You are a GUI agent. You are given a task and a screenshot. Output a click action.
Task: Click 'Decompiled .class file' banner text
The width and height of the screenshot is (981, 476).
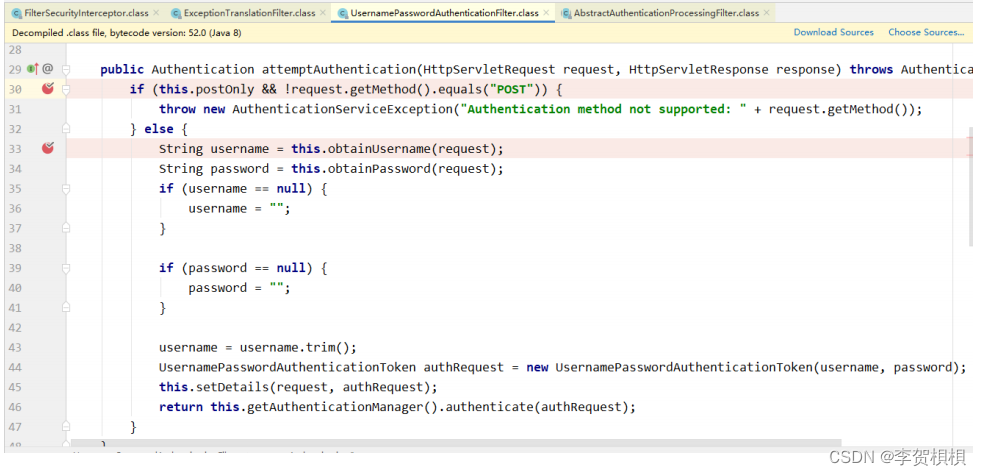tap(126, 33)
